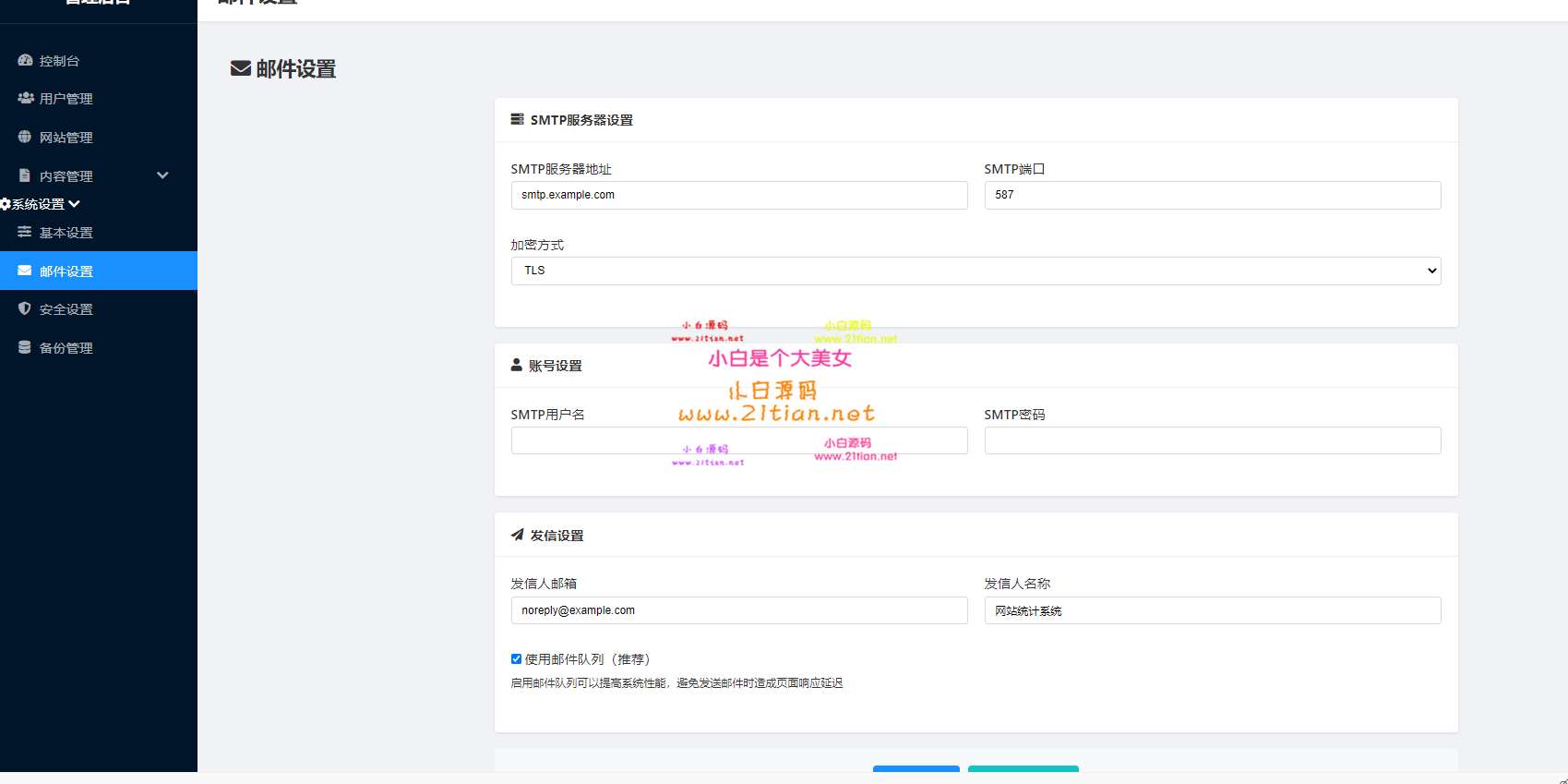
Task: Click the dashboard icon beside 控制台
Action: (25, 60)
